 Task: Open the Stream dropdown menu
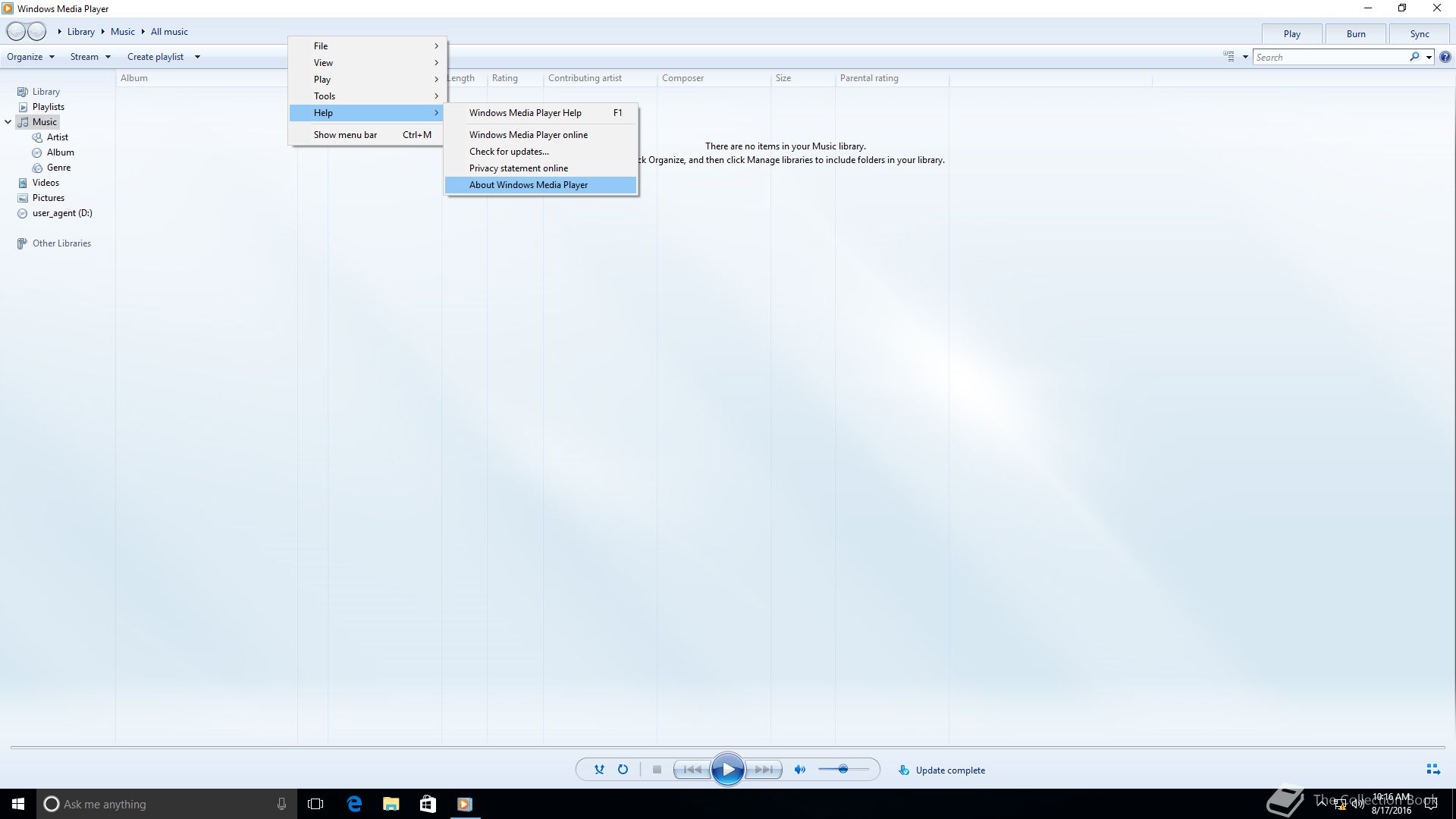click(90, 57)
